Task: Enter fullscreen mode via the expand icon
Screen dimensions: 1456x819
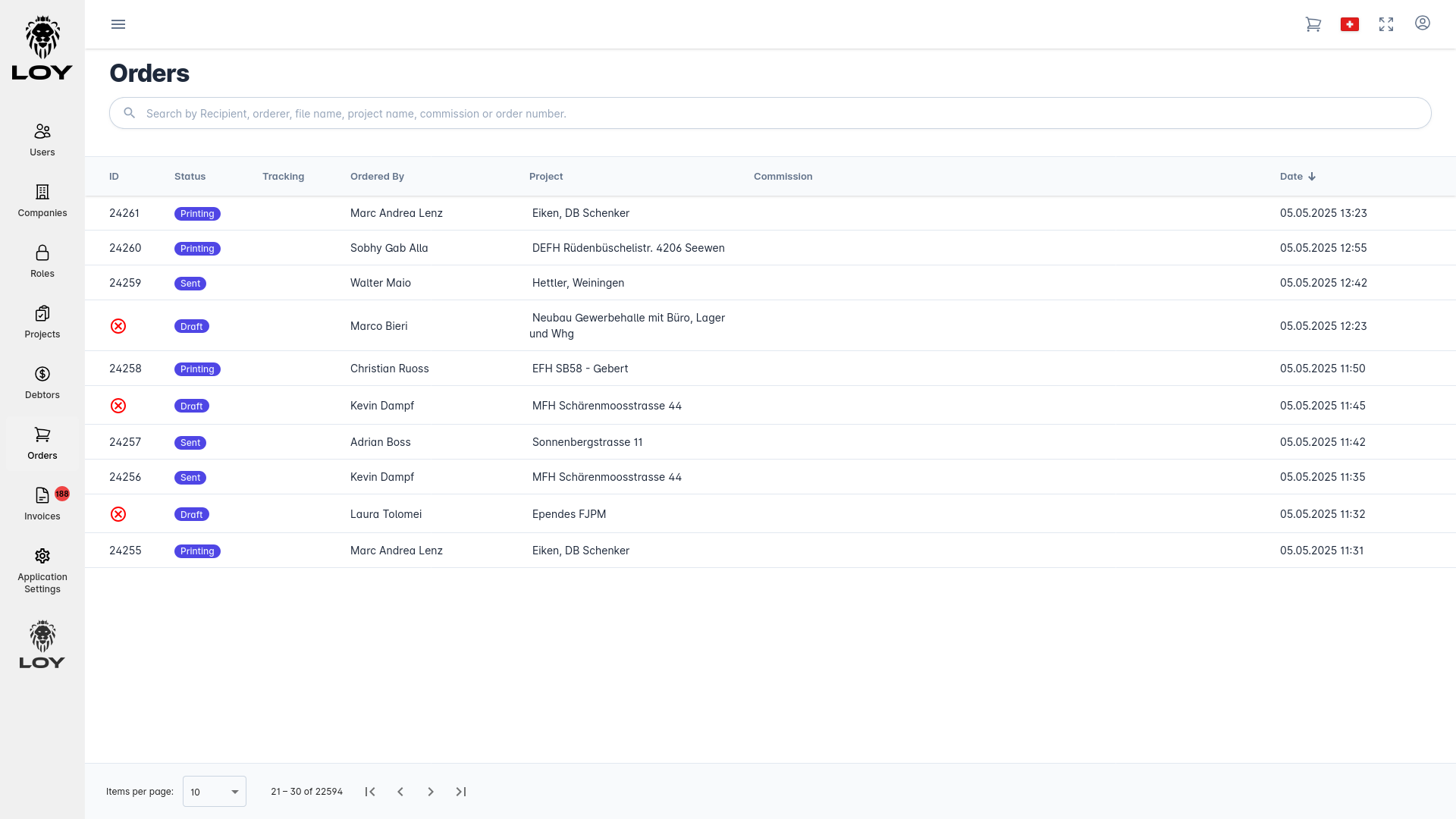Action: 1386,24
